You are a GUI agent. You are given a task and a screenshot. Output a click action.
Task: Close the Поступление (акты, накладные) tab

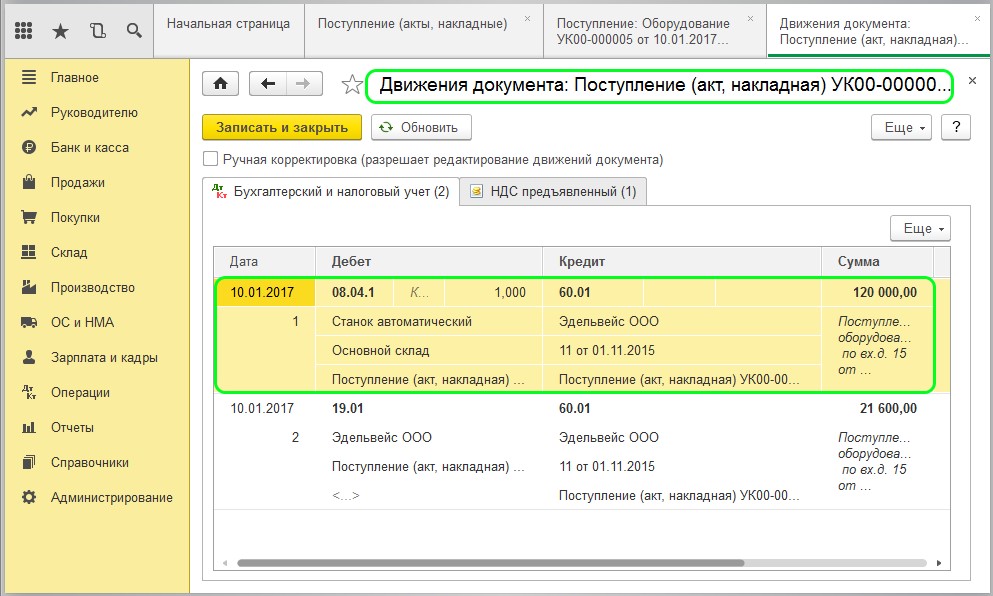click(x=527, y=19)
